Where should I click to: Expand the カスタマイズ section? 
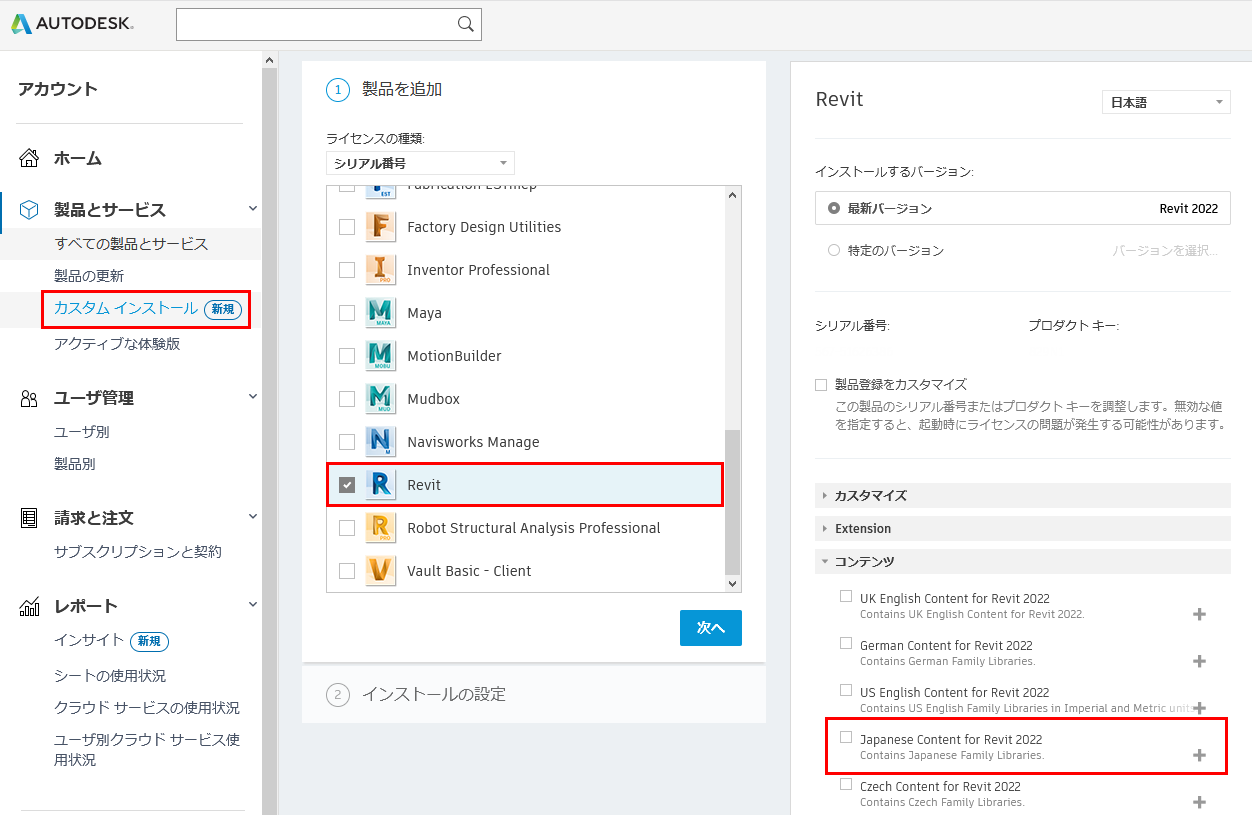tap(1023, 496)
